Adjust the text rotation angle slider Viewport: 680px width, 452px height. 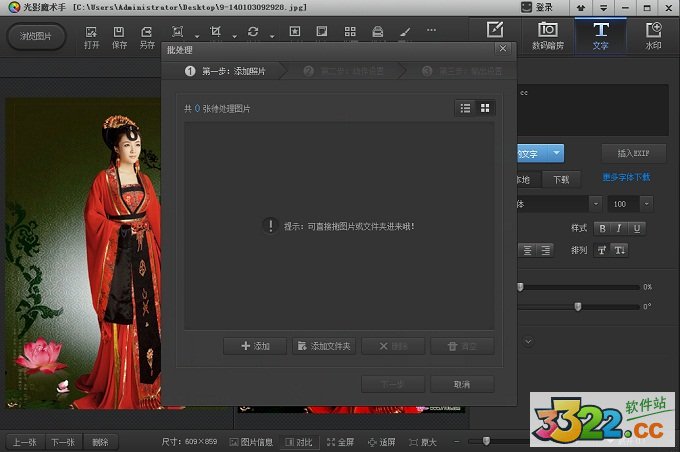coord(577,306)
